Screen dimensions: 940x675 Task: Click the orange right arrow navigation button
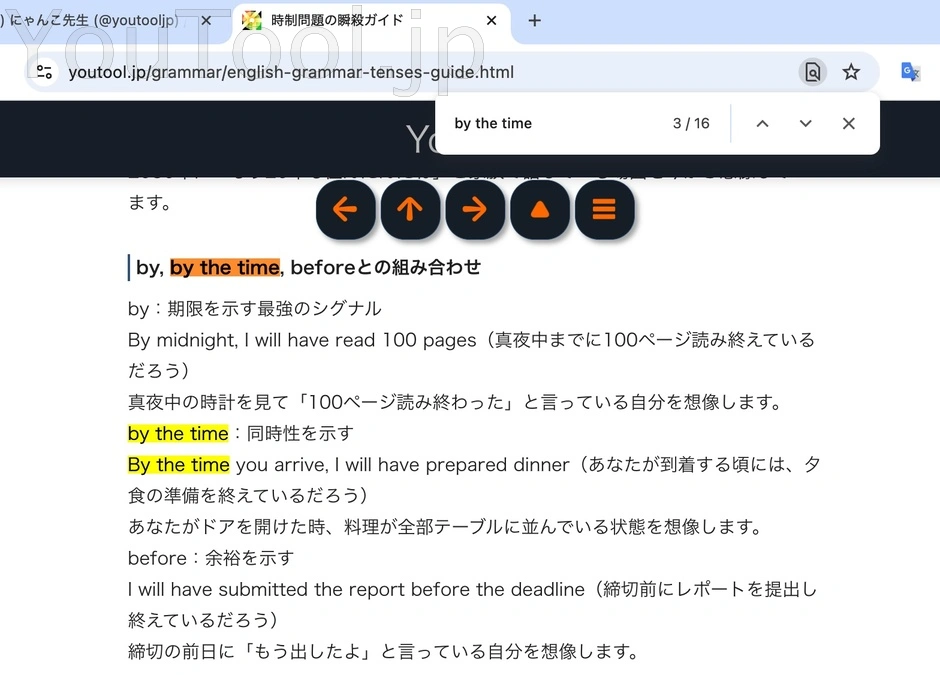pos(475,210)
